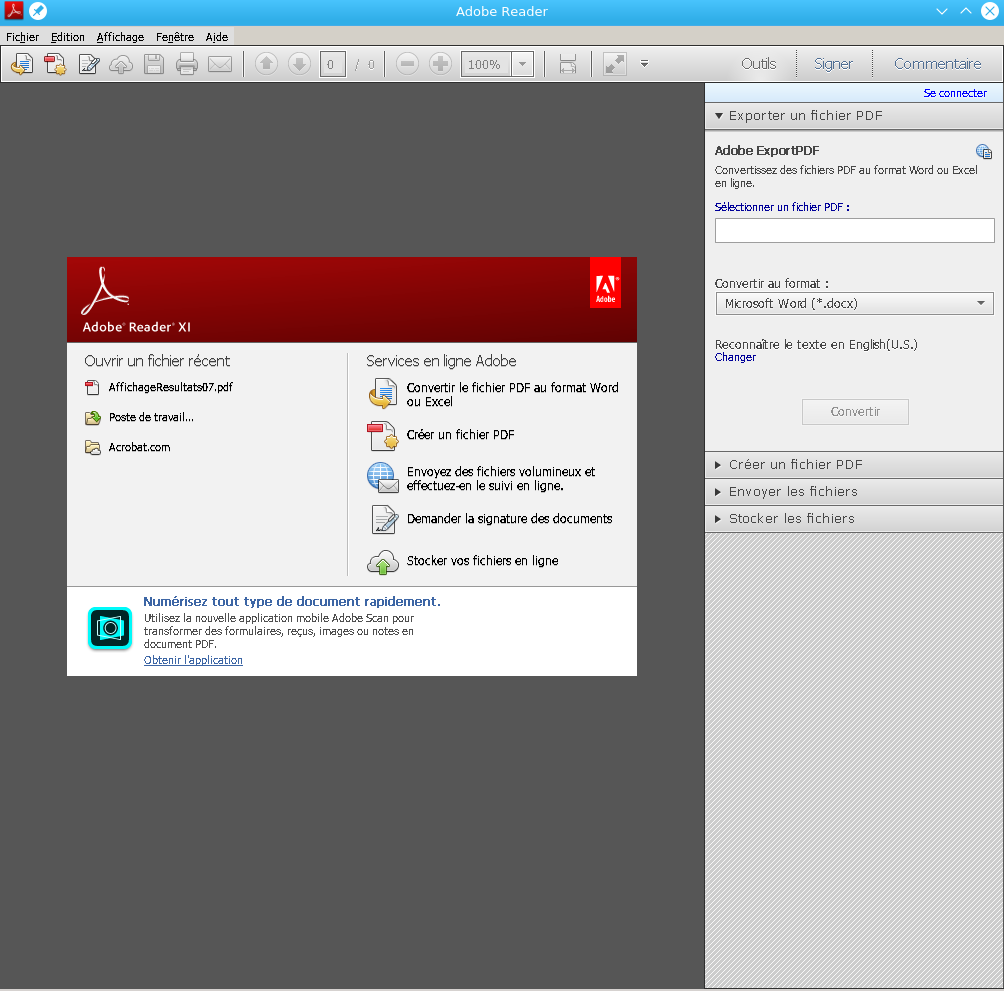Open the Affichage menu
The height and width of the screenshot is (991, 1004).
point(120,37)
